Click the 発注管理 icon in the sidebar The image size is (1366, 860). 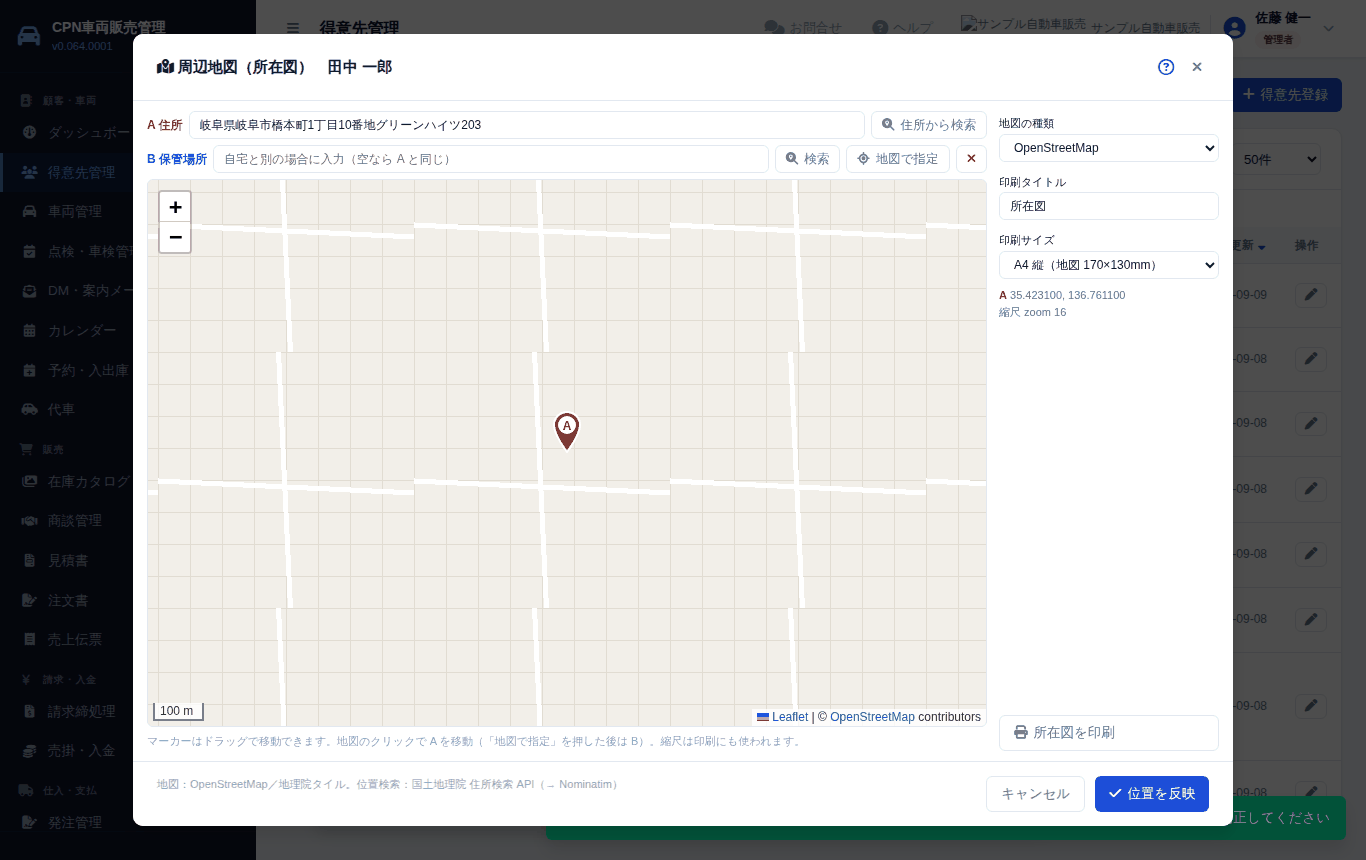tap(29, 823)
